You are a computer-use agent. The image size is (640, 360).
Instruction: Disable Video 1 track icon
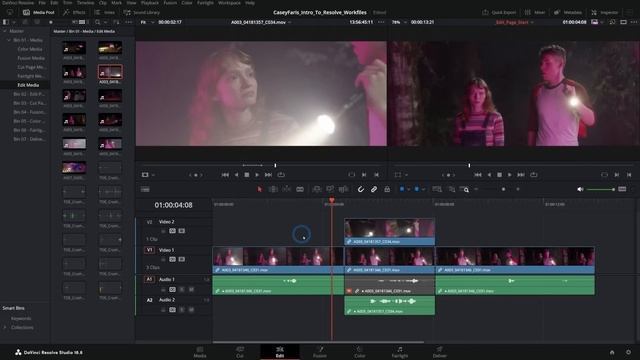(182, 259)
